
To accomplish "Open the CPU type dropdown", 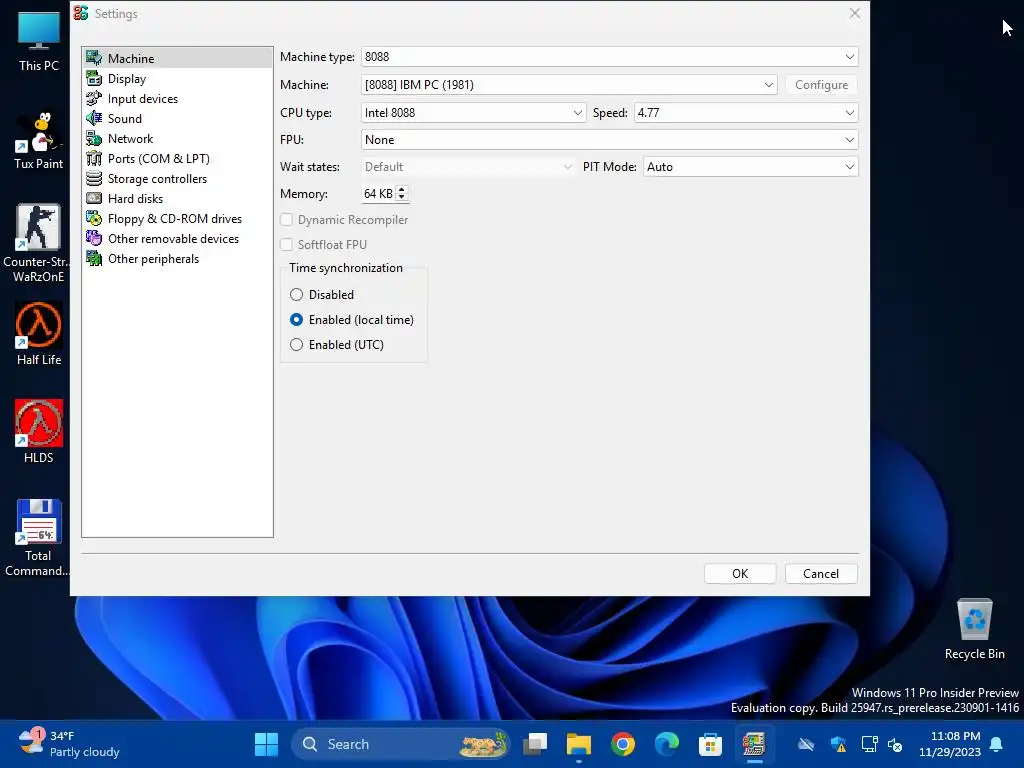I will (x=473, y=112).
